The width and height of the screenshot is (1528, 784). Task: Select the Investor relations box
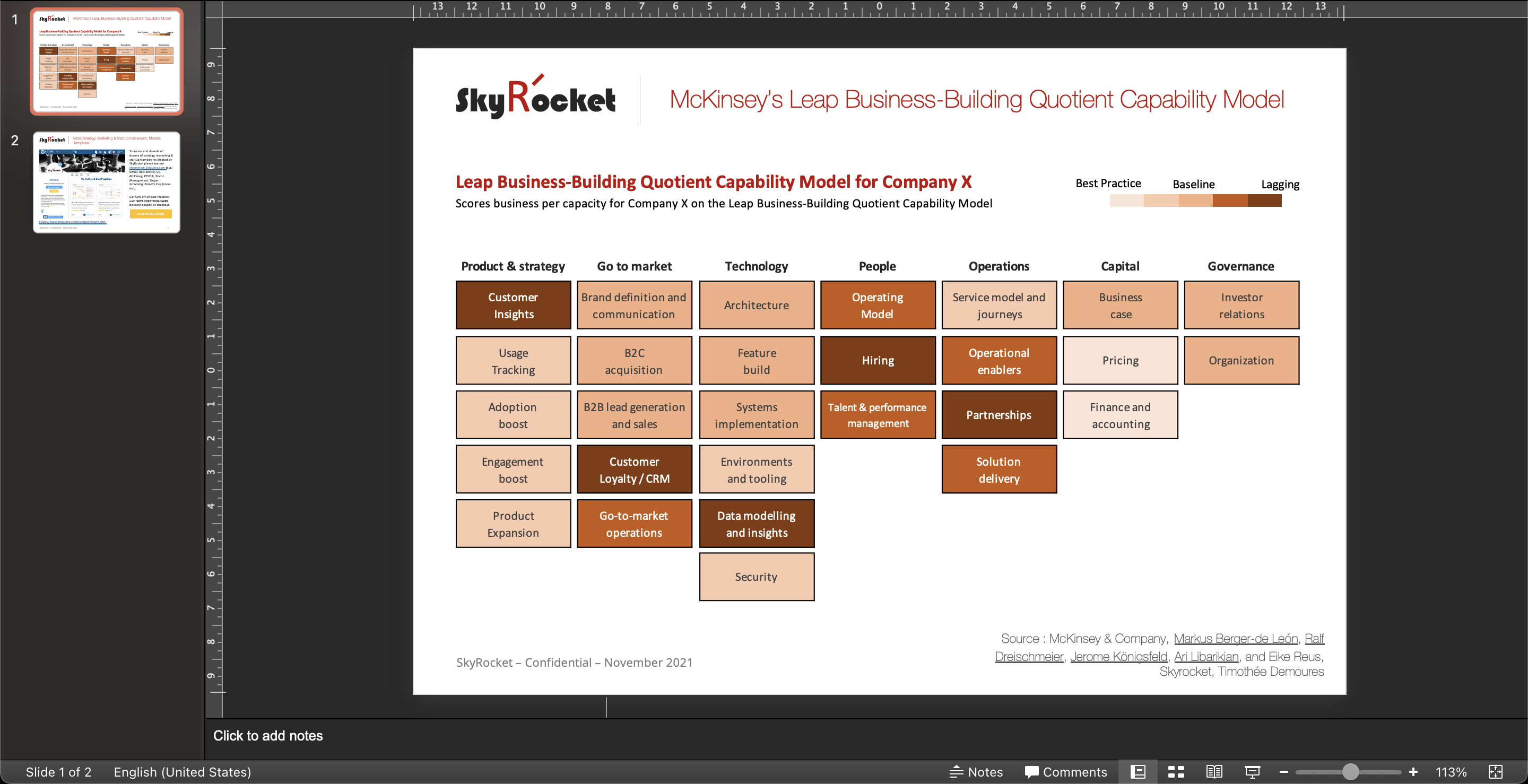(x=1241, y=305)
